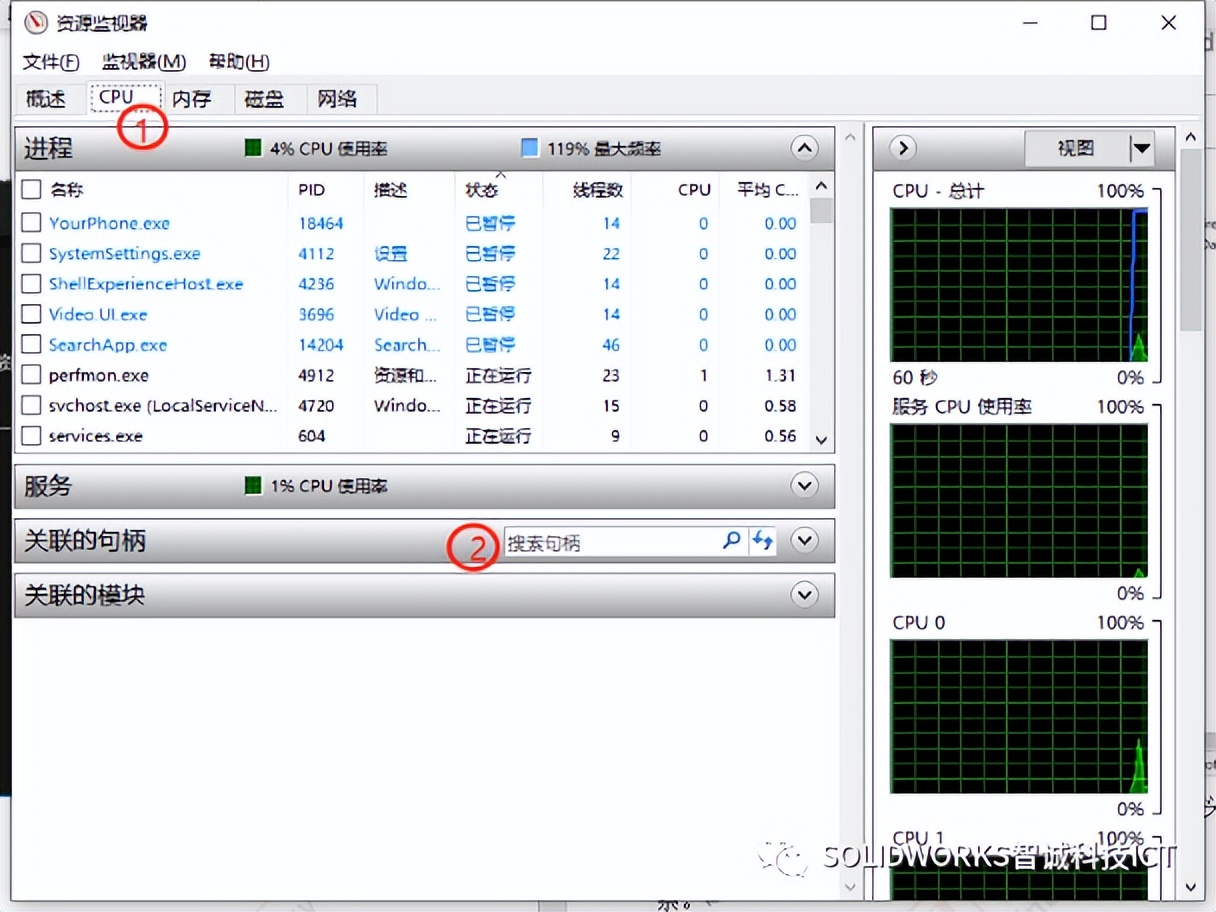Check the services.exe checkbox
The image size is (1216, 912).
pyautogui.click(x=31, y=436)
